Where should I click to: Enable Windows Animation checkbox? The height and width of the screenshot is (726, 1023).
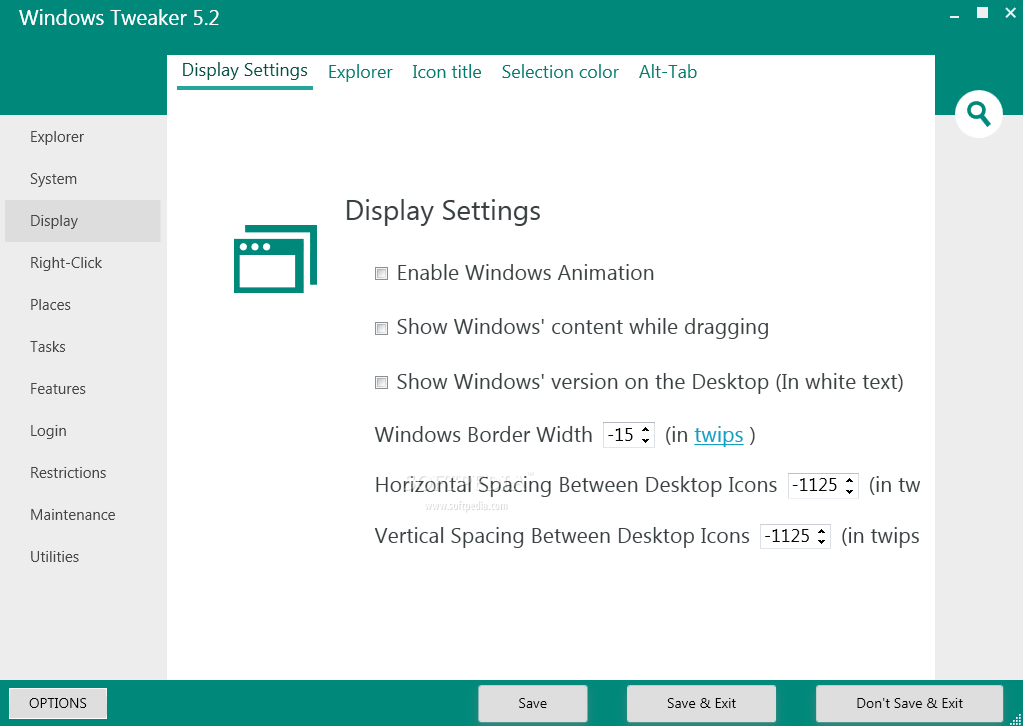pyautogui.click(x=381, y=273)
